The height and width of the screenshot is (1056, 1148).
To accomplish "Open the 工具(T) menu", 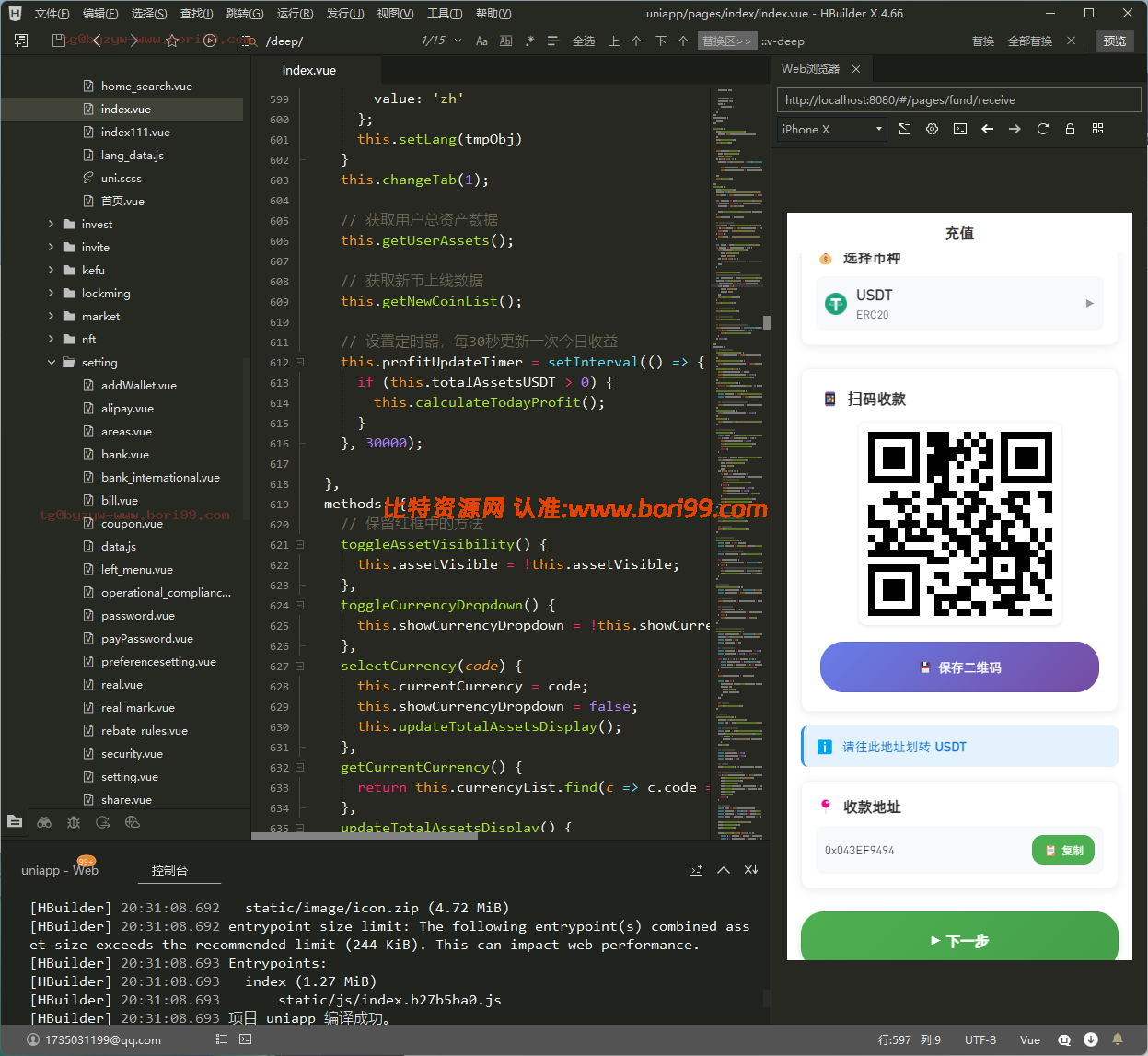I will 445,13.
